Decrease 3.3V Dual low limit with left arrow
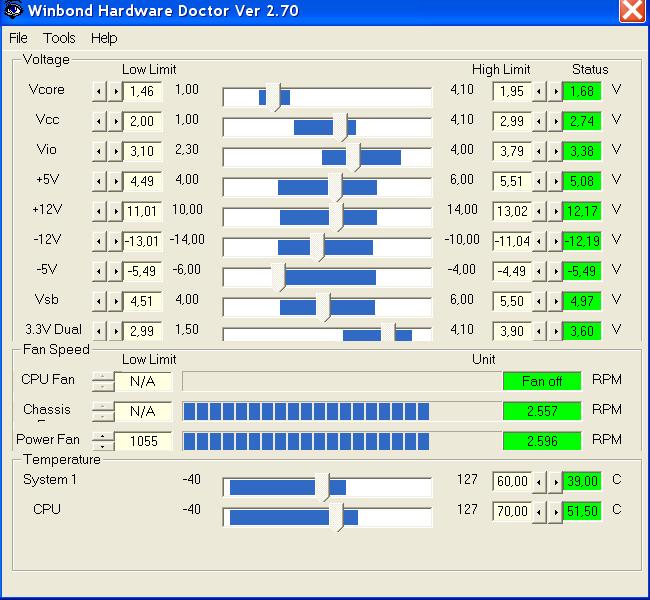650x600 pixels. (x=99, y=331)
